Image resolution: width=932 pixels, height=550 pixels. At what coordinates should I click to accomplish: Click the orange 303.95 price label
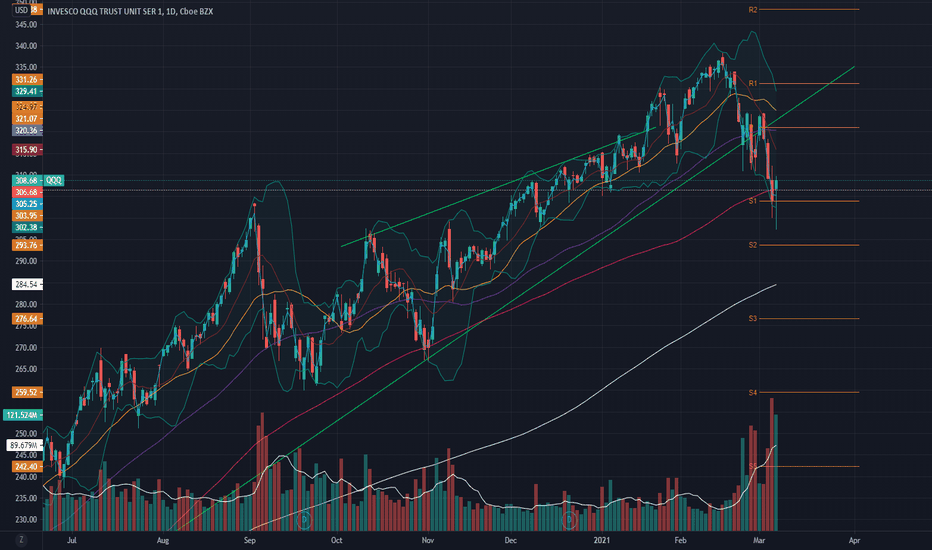click(x=27, y=216)
